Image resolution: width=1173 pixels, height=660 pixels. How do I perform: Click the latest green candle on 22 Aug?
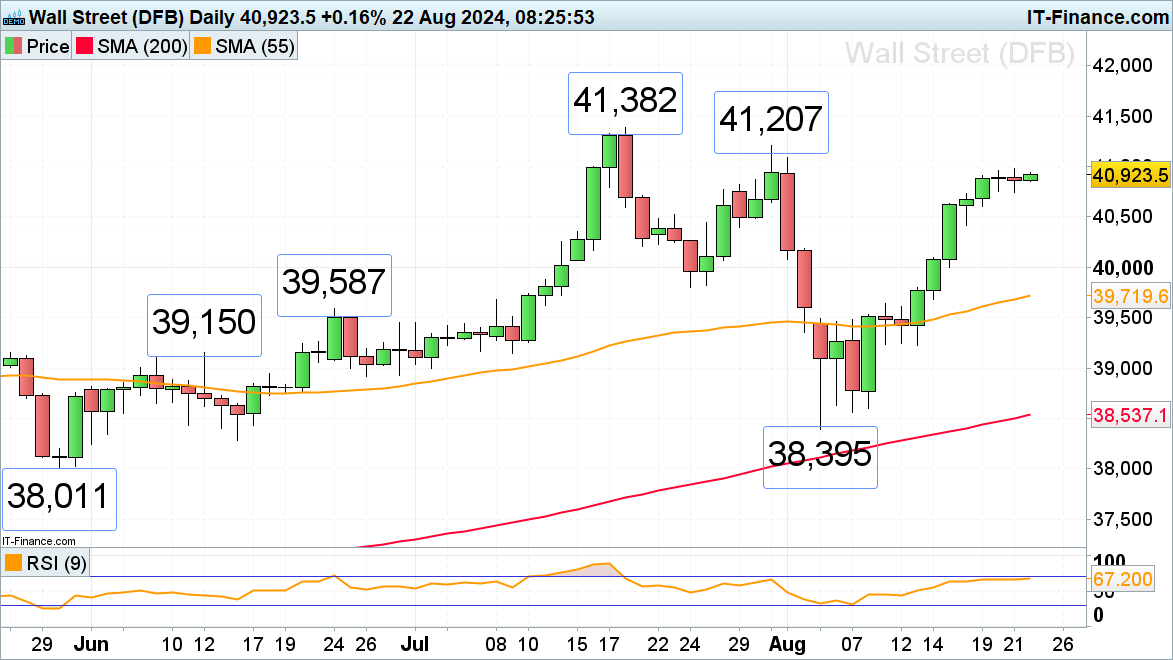1030,177
